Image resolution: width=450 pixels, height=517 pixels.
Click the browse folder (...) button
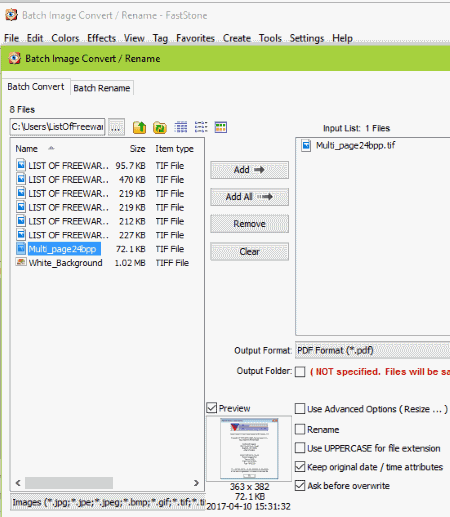click(116, 127)
